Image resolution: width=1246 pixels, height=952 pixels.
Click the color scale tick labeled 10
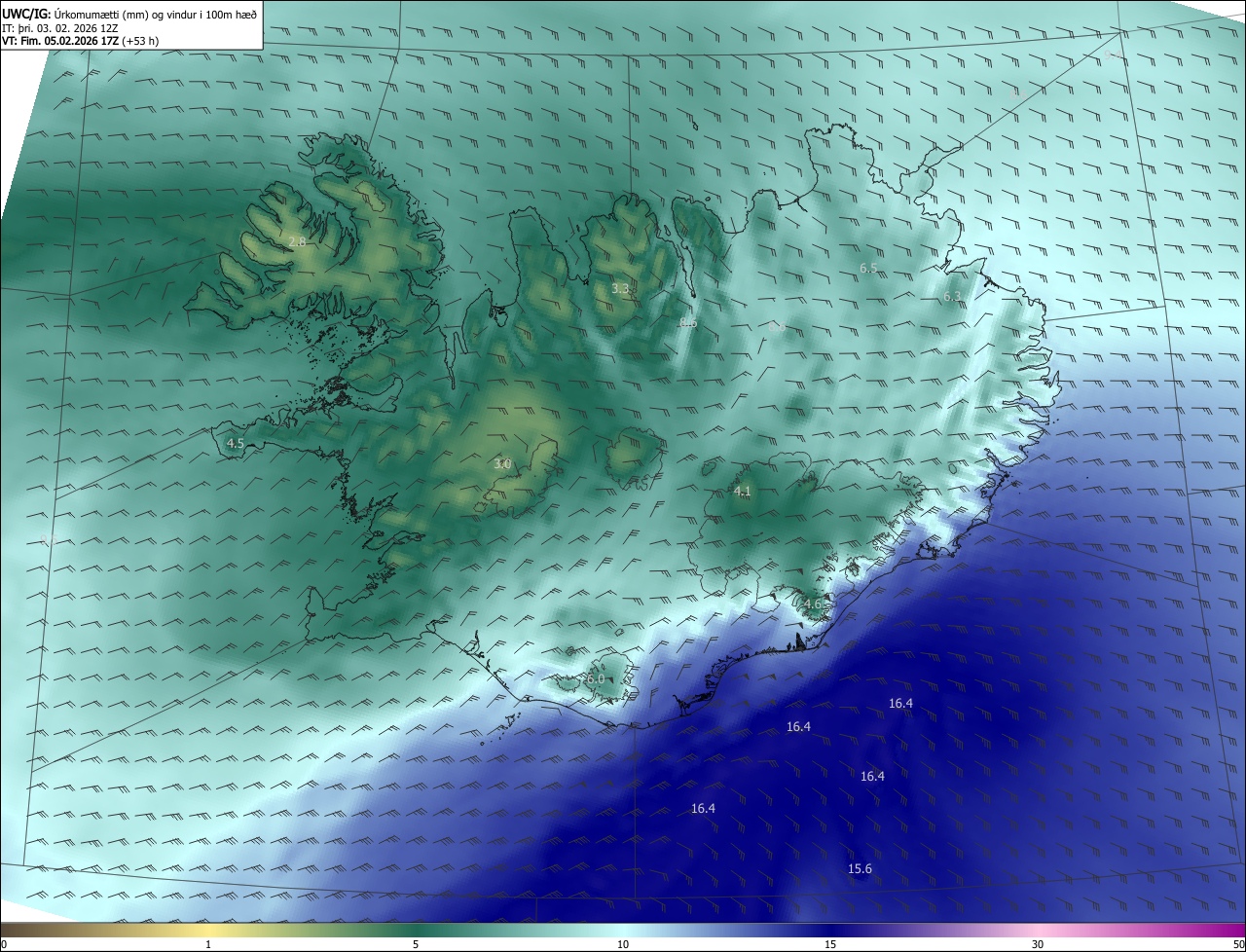(x=623, y=944)
